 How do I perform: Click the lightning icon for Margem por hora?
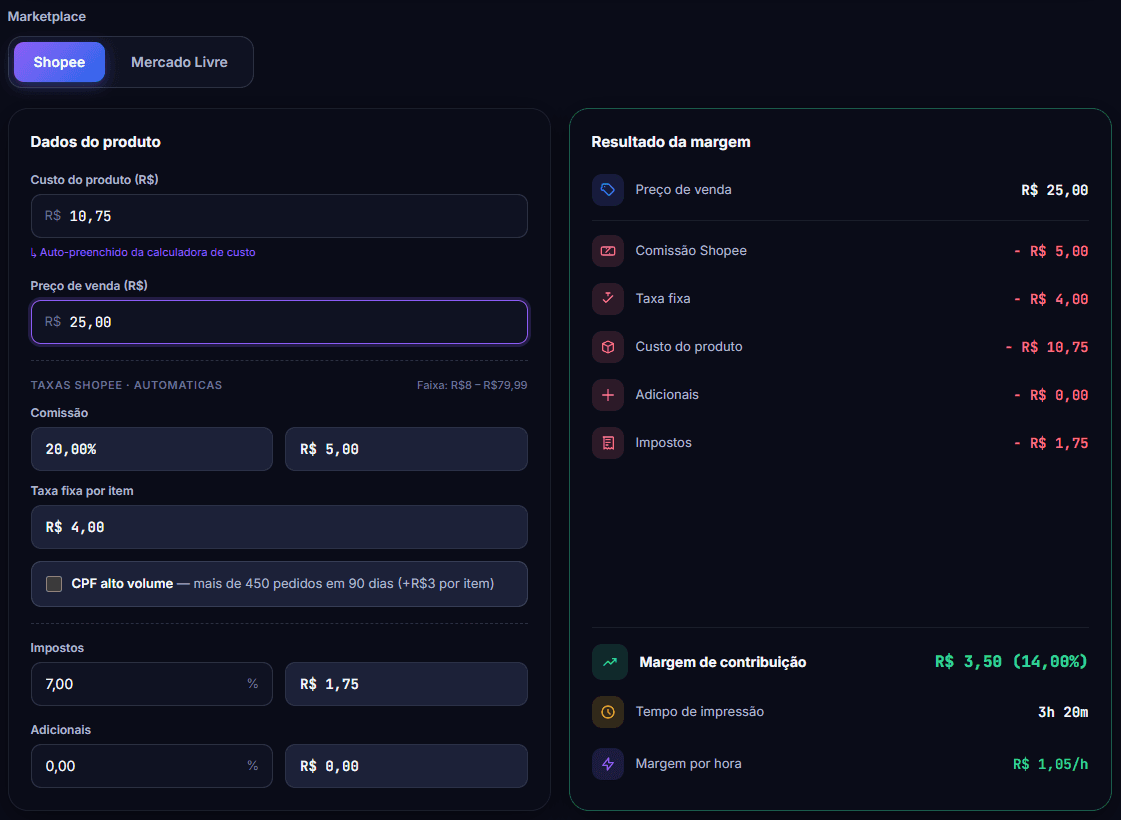pos(608,764)
